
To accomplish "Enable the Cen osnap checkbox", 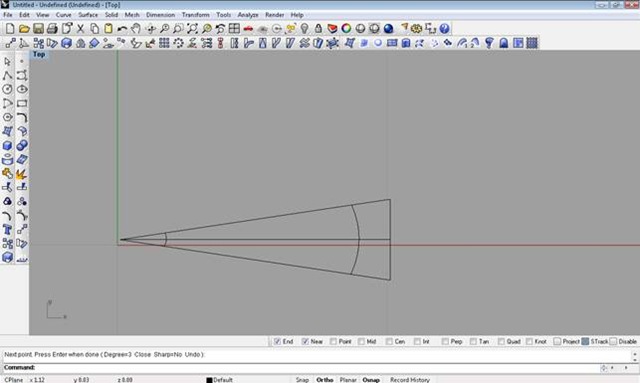I will pos(389,341).
